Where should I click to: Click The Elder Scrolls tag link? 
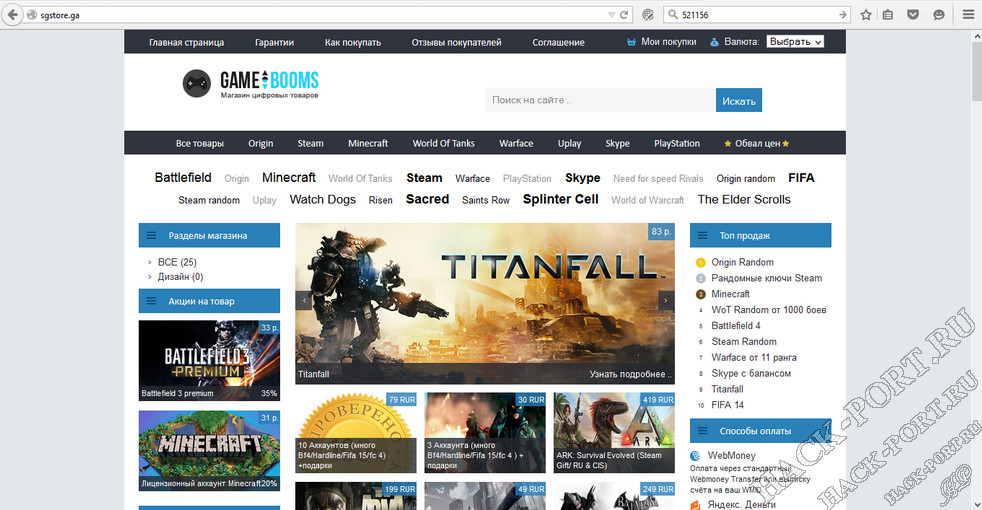(x=744, y=199)
